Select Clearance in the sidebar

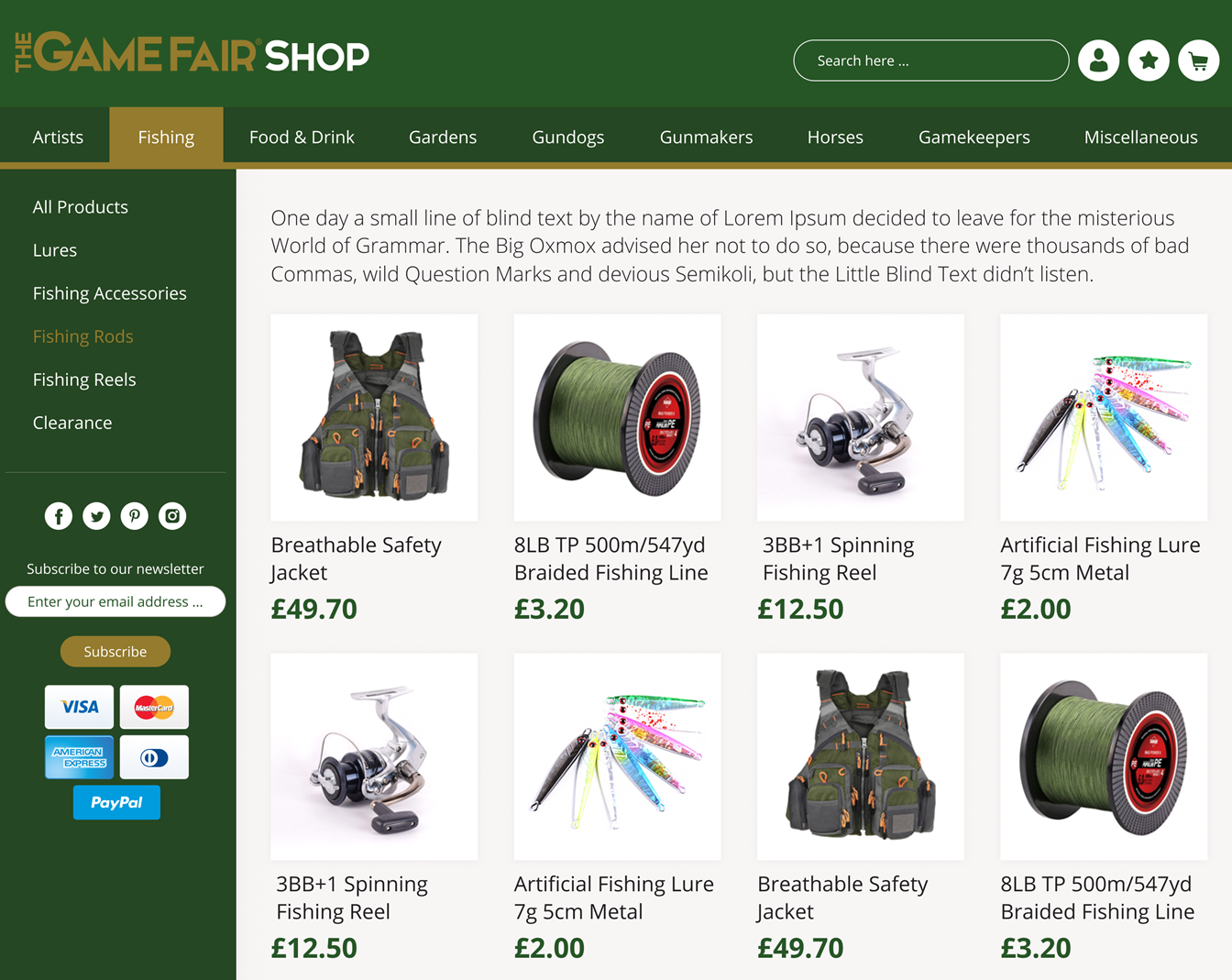tap(72, 423)
